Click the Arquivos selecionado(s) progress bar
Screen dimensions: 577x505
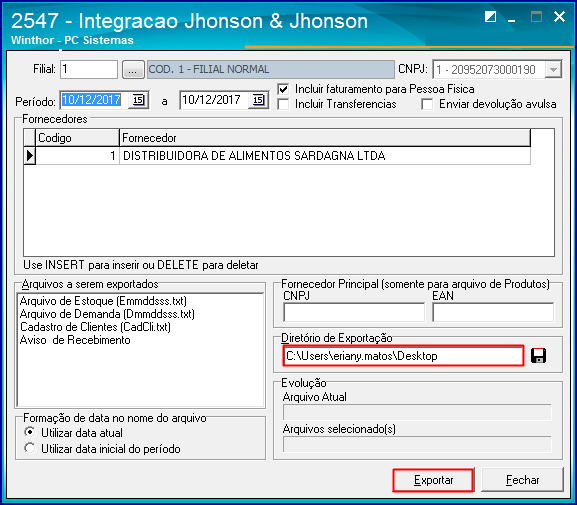417,444
